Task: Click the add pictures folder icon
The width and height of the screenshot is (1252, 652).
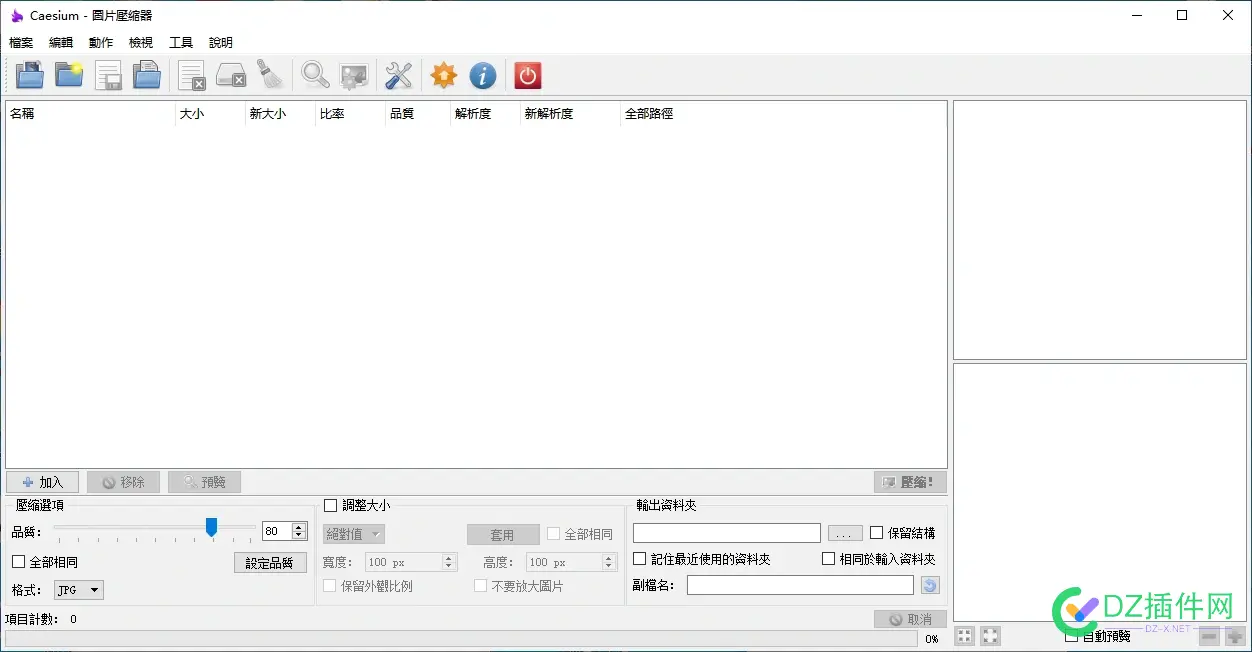Action: pos(30,75)
